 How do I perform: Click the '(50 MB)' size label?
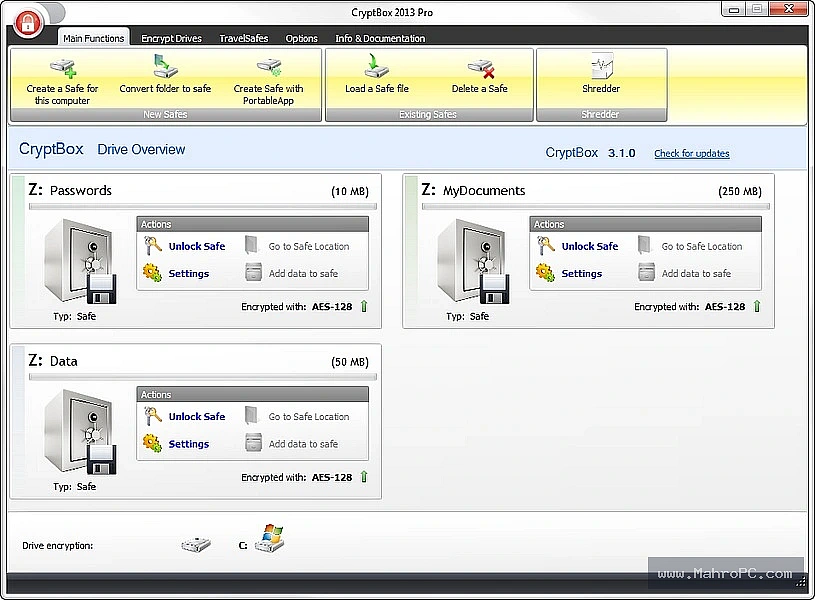pyautogui.click(x=350, y=362)
